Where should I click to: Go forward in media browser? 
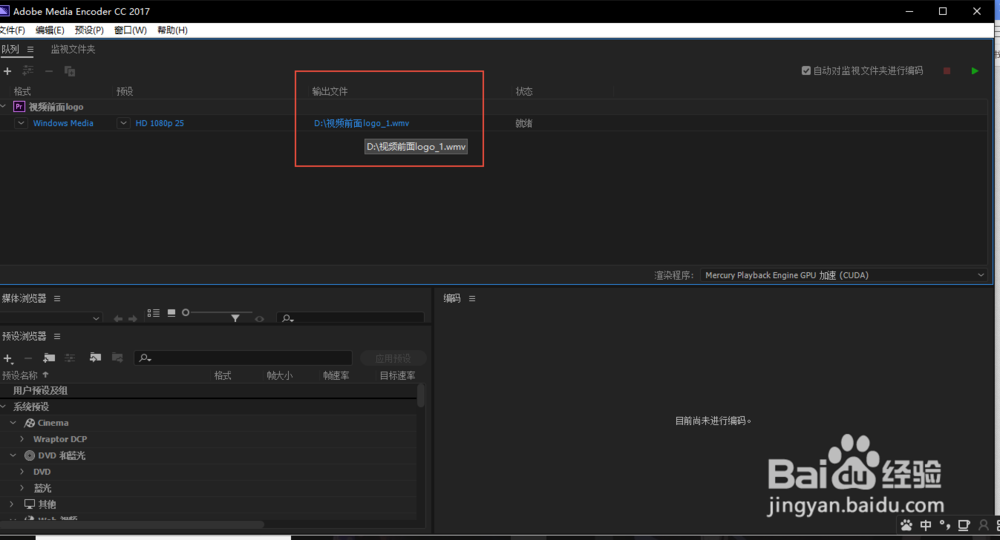pos(133,318)
